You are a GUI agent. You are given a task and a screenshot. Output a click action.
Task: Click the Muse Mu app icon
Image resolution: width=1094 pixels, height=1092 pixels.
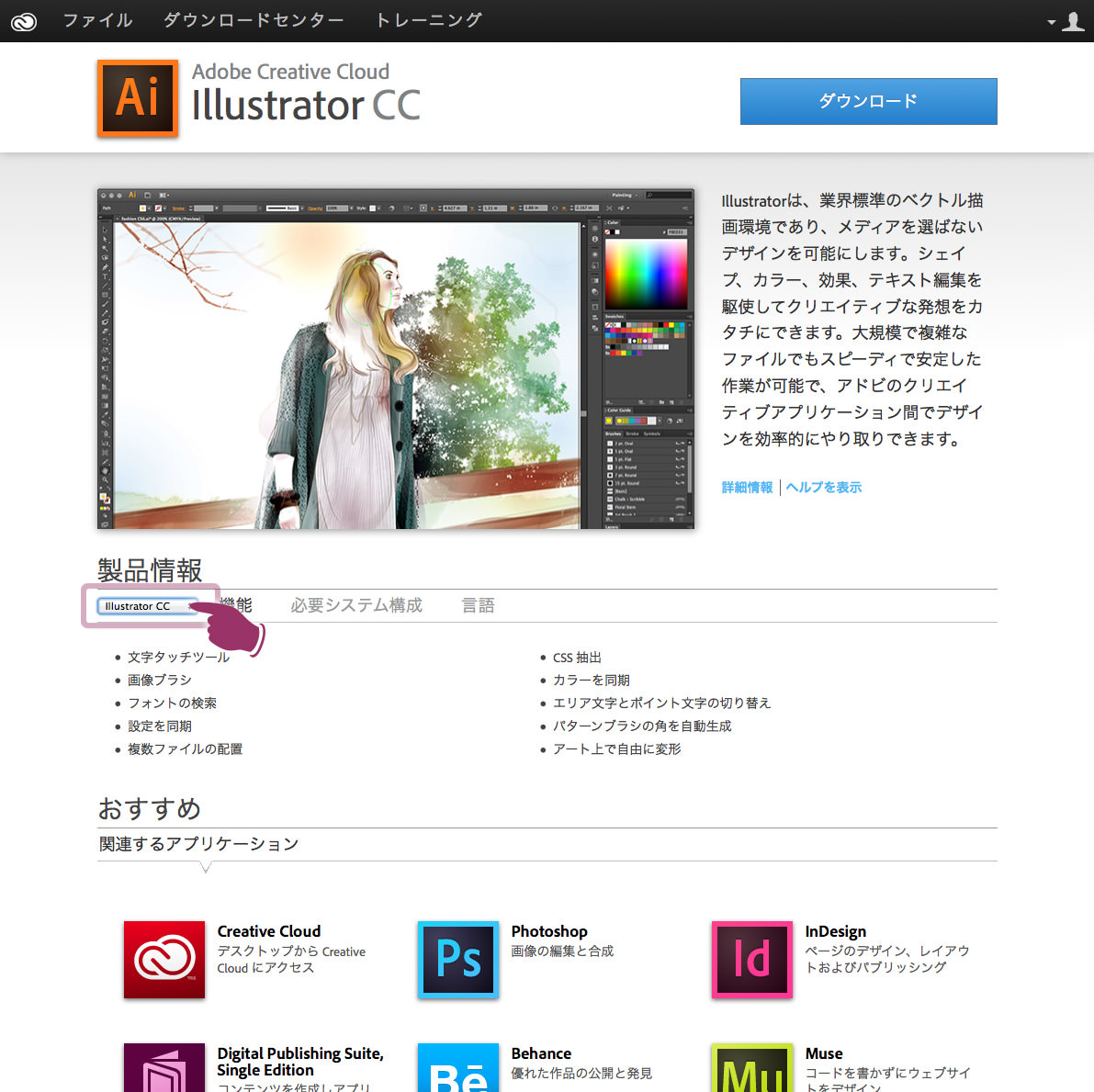[x=752, y=1067]
